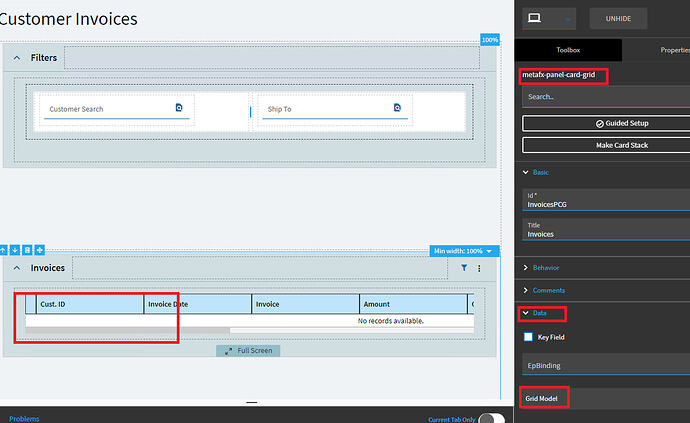Click the Amount column header
The height and width of the screenshot is (423, 690).
413,304
